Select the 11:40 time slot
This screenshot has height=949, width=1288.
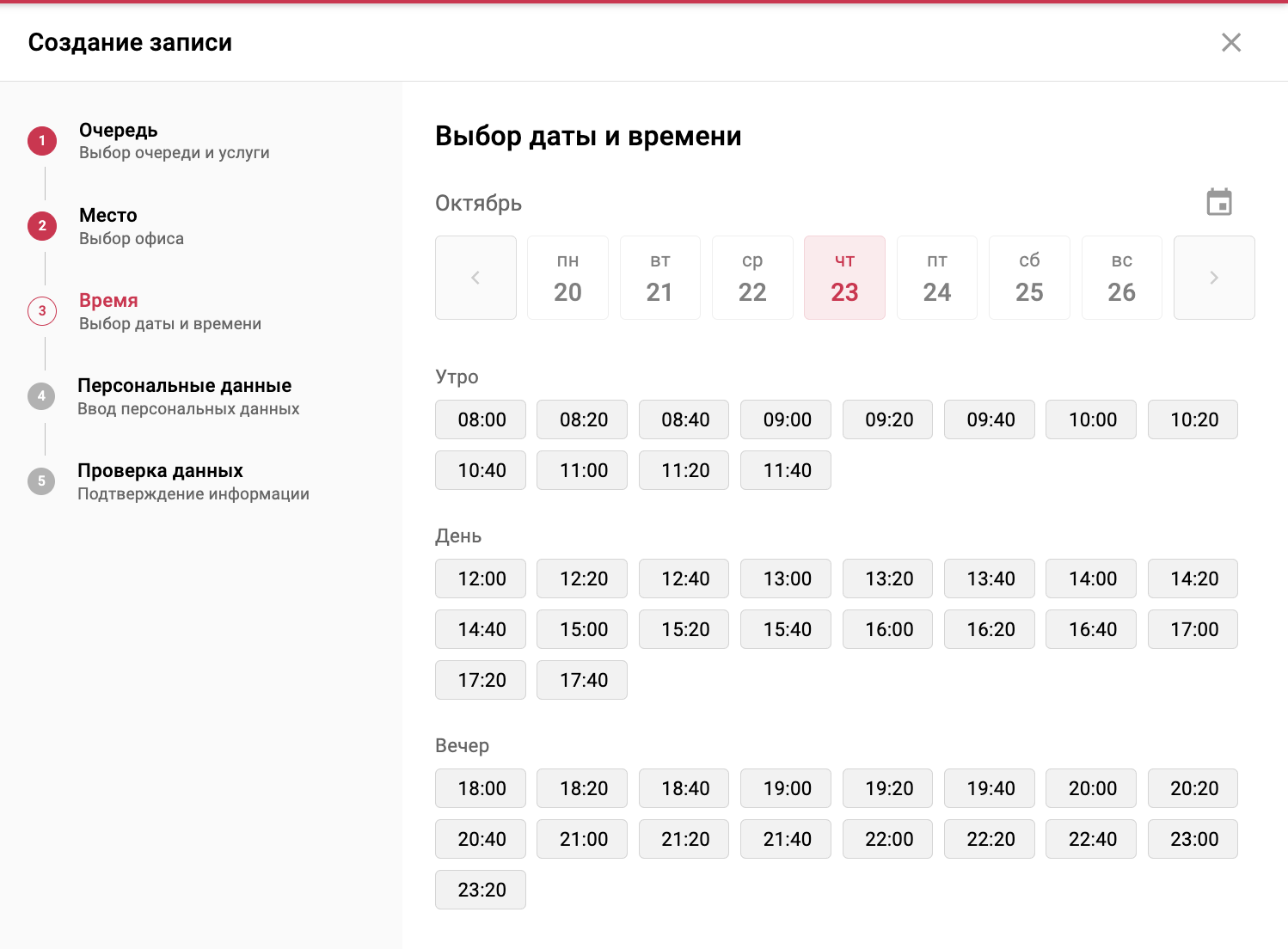click(x=786, y=470)
